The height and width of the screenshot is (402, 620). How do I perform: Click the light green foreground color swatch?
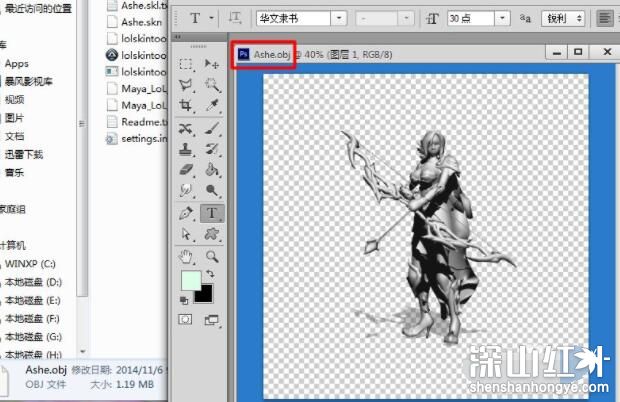[x=189, y=282]
